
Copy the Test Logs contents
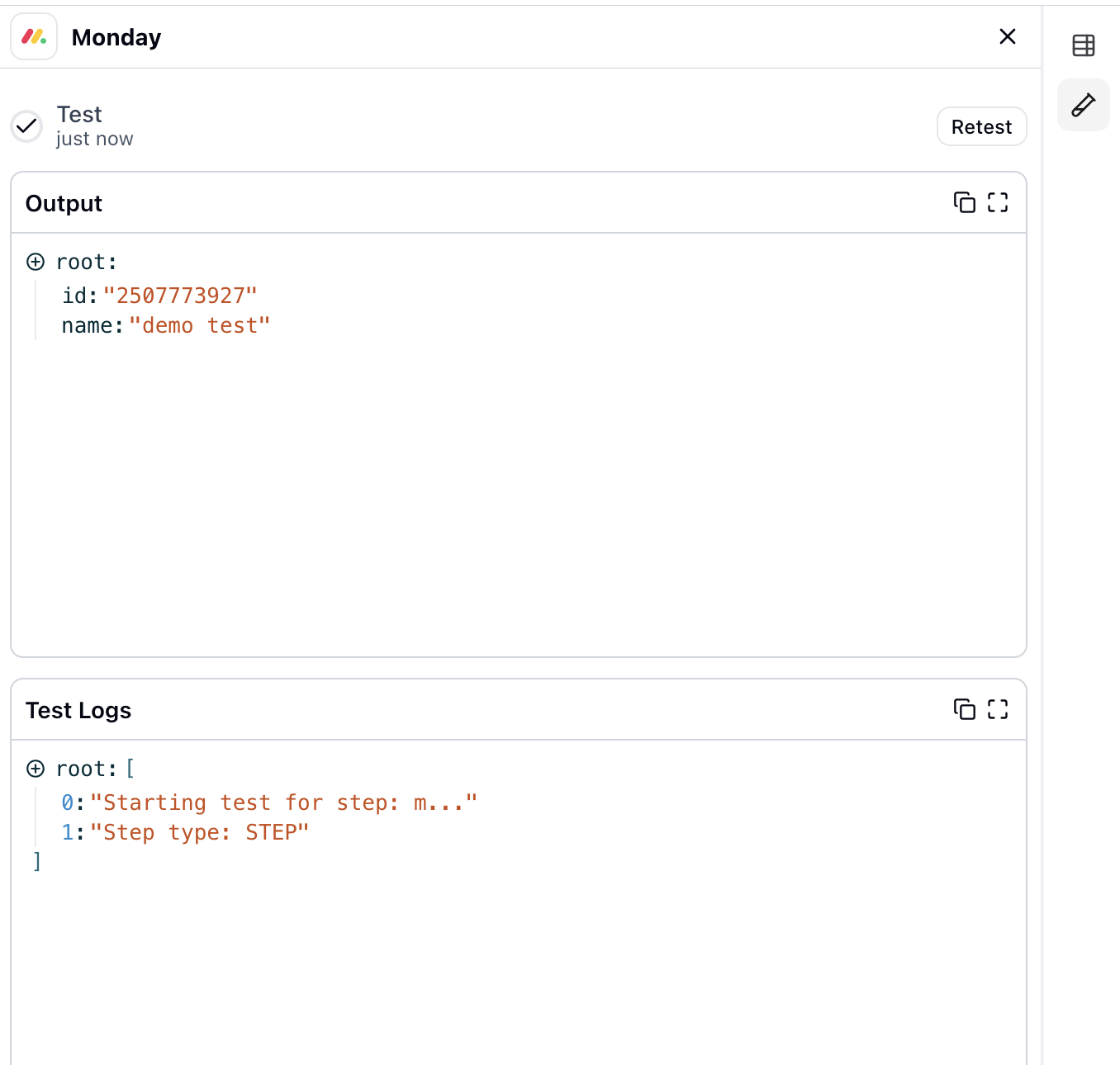[x=964, y=709]
